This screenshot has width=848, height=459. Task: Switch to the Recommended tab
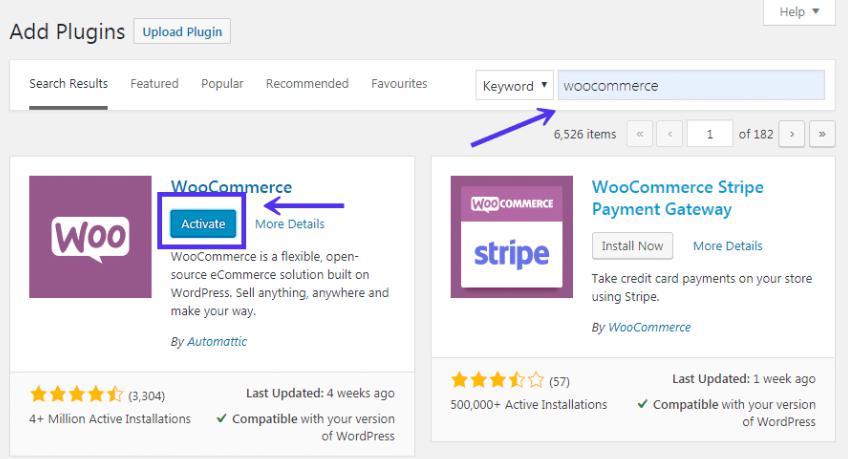coord(307,84)
